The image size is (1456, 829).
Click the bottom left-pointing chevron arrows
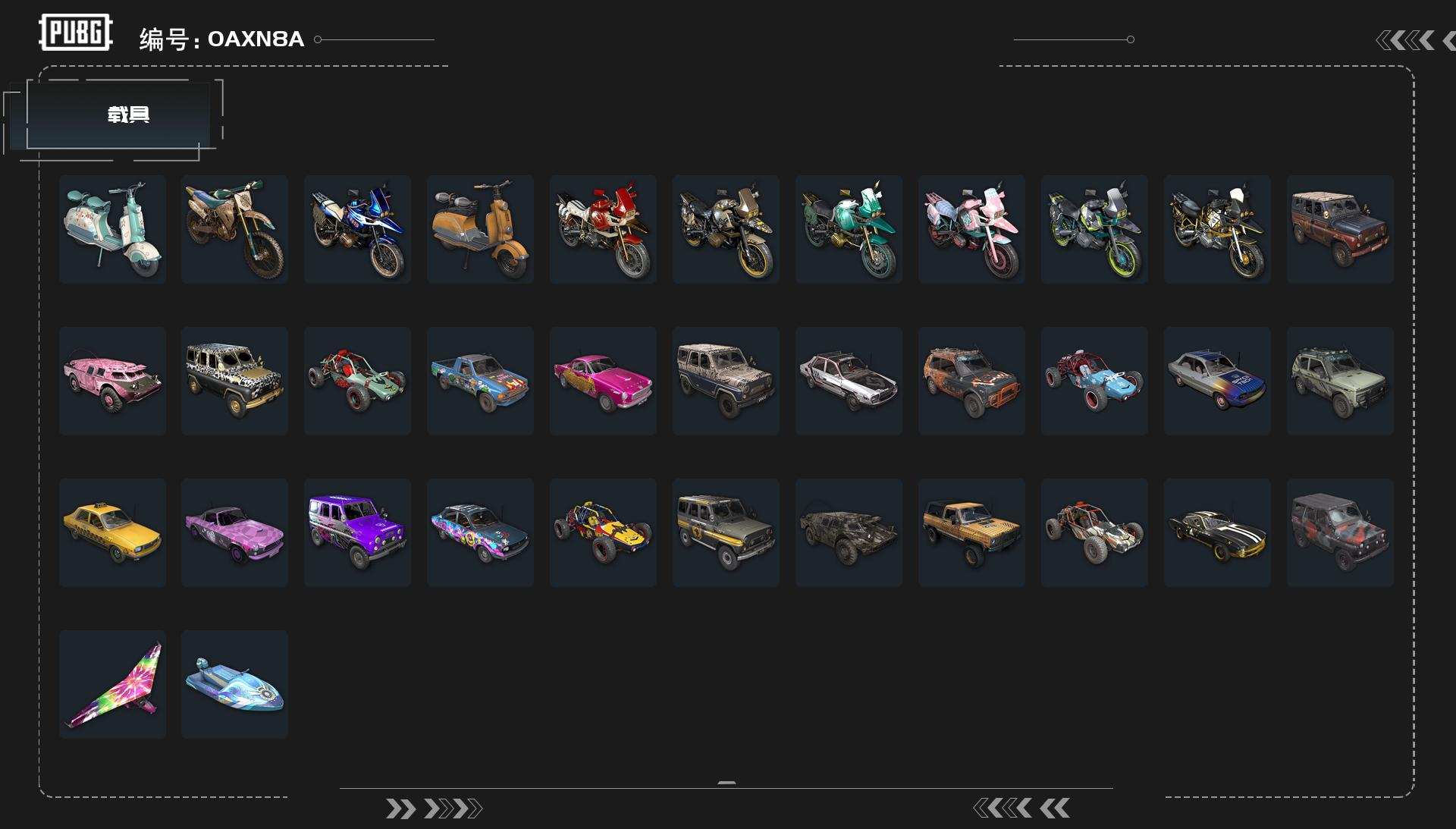1021,809
